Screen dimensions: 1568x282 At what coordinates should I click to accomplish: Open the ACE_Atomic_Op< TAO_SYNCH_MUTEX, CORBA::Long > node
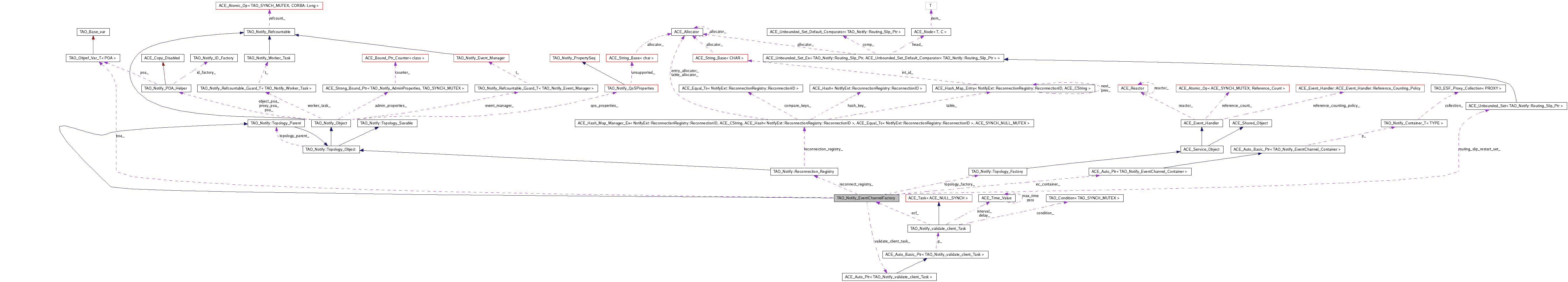coord(268,5)
